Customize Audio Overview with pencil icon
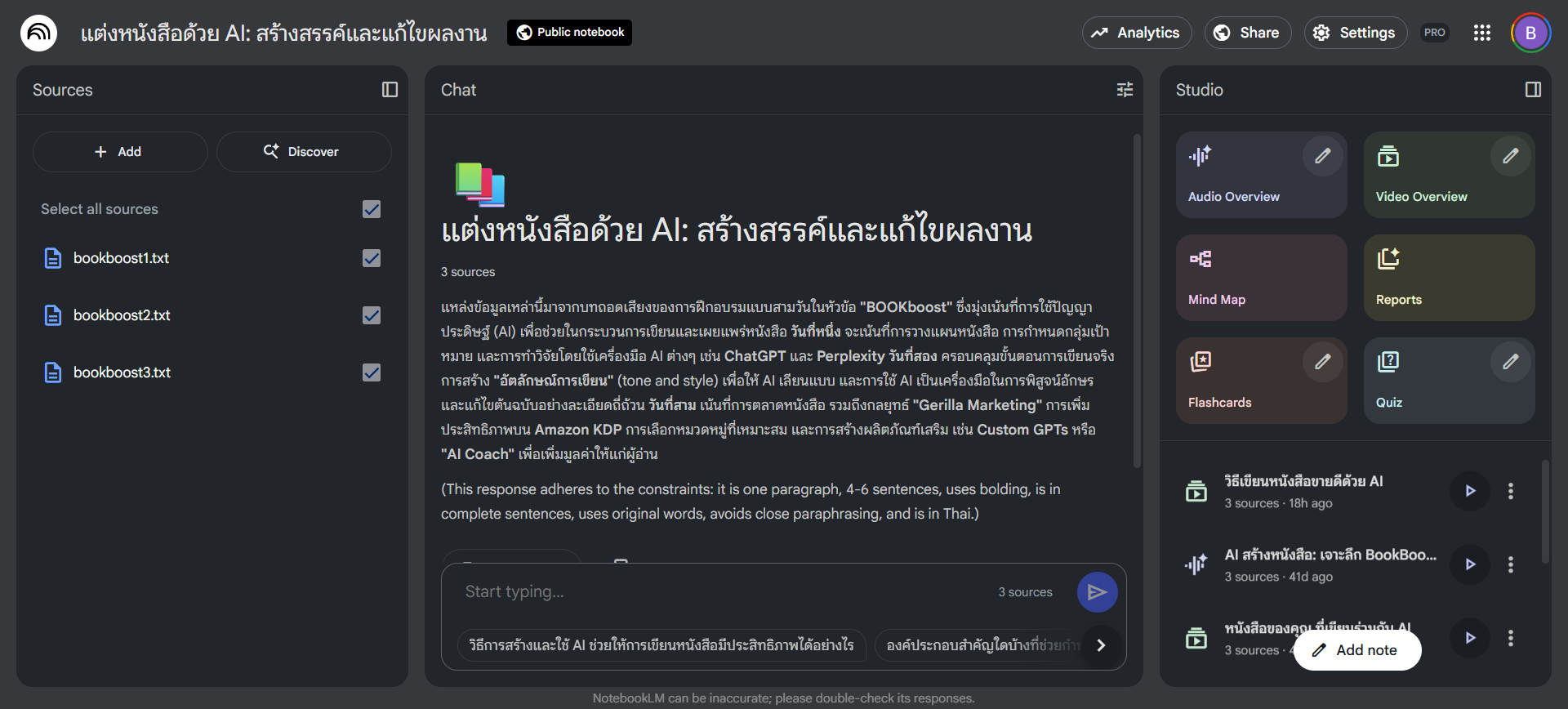The height and width of the screenshot is (709, 1568). pos(1323,155)
